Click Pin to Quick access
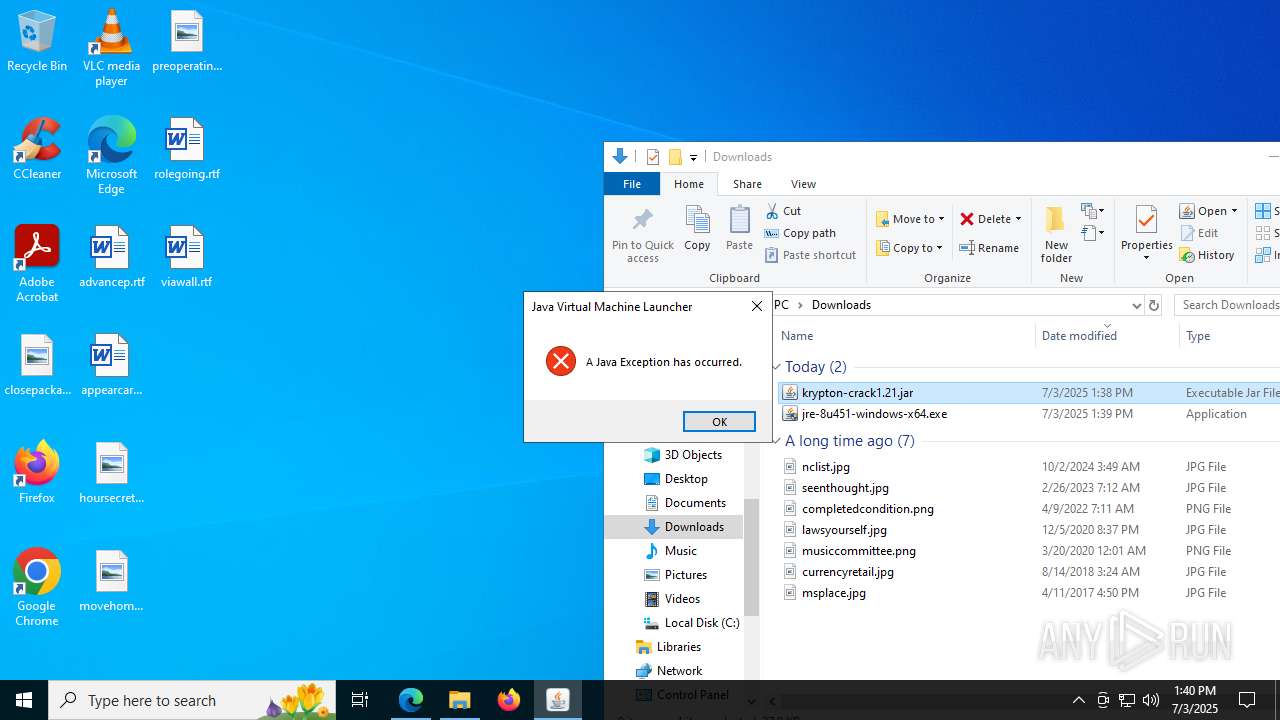The image size is (1280, 720). (643, 235)
